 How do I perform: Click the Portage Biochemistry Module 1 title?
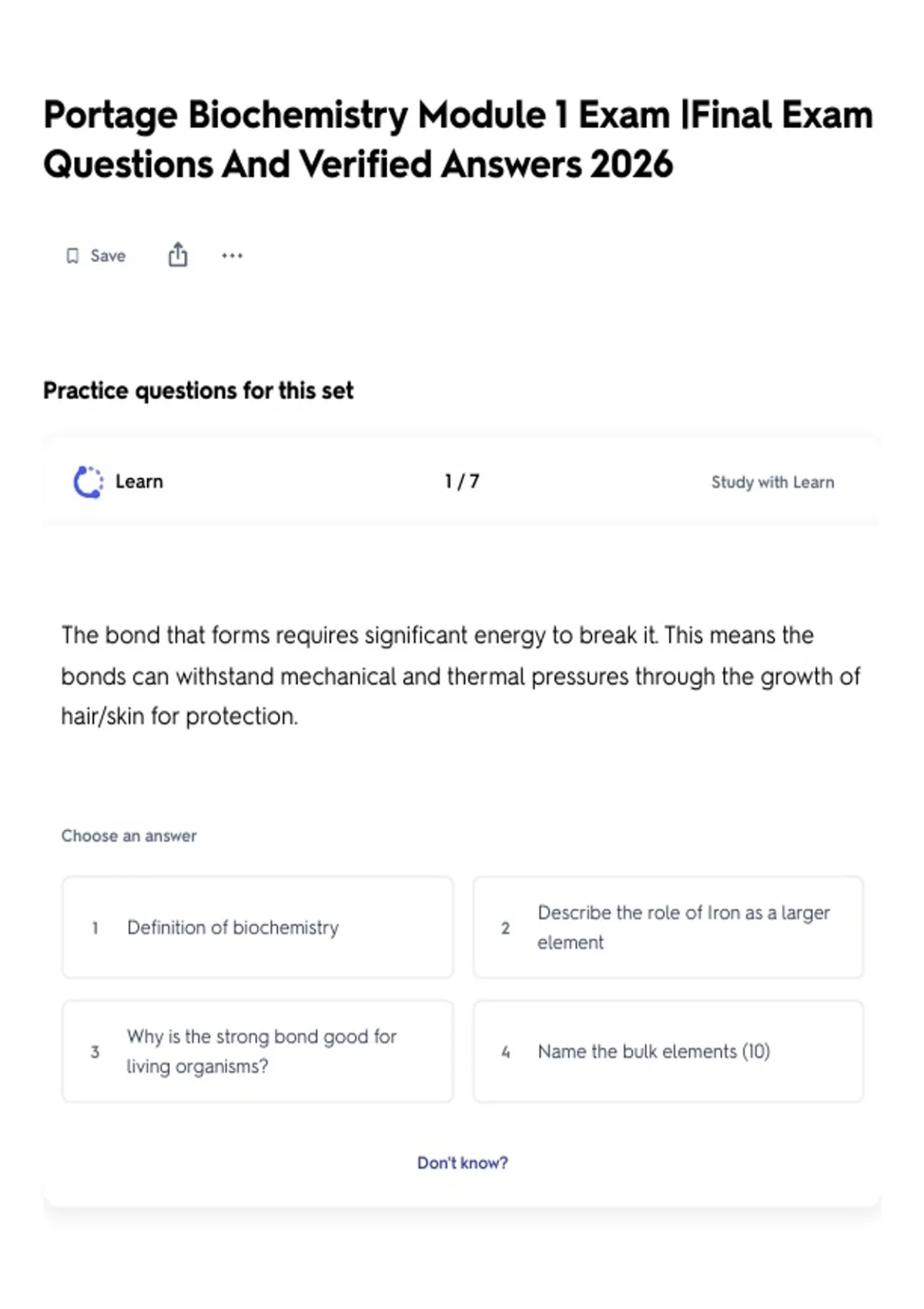[x=458, y=139]
